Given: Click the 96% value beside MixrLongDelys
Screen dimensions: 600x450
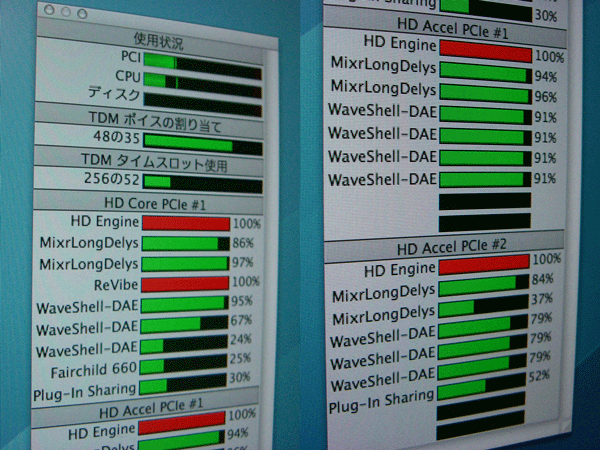Looking at the screenshot, I should [546, 97].
